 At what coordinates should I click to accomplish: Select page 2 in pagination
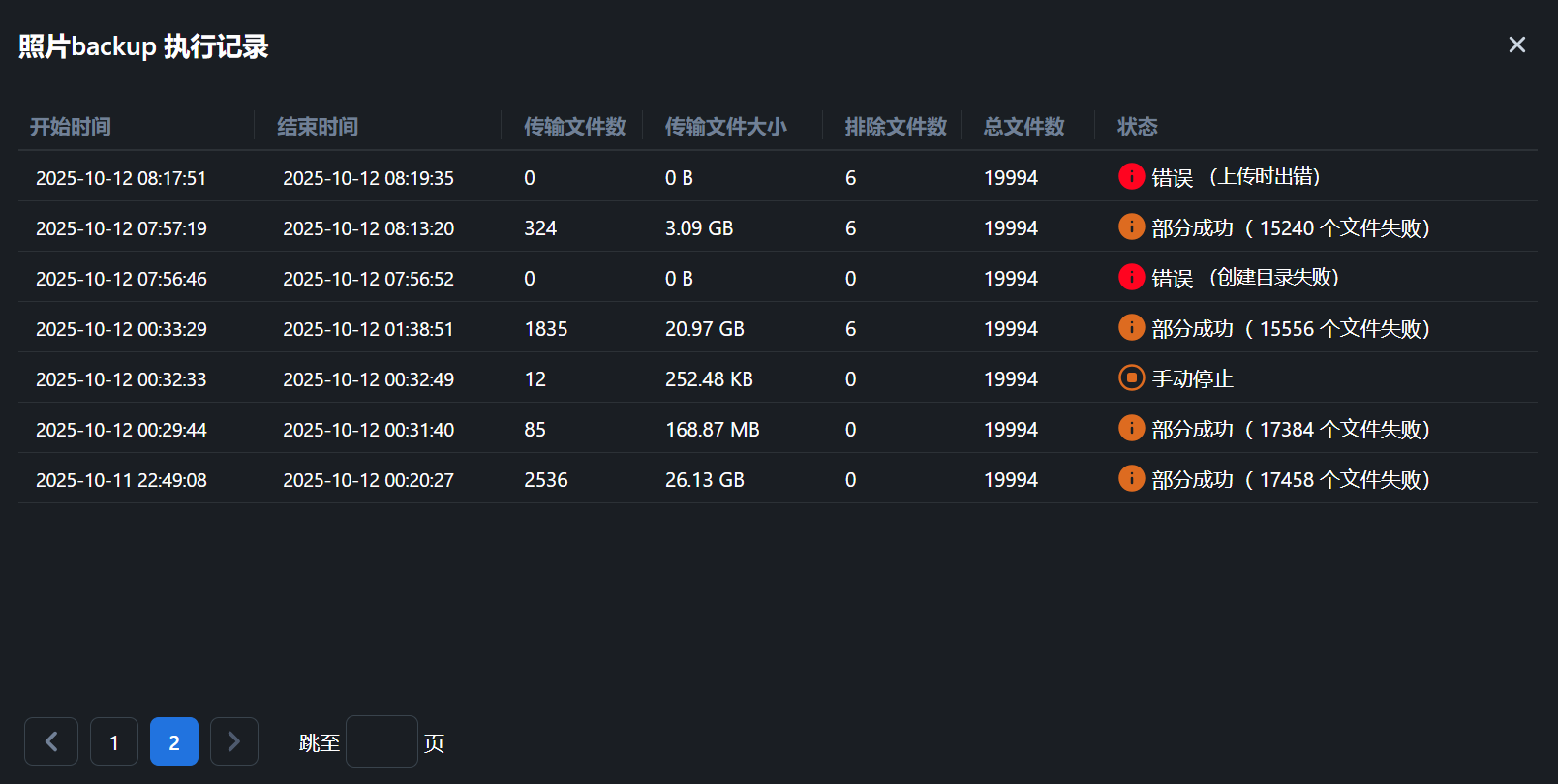point(174,741)
